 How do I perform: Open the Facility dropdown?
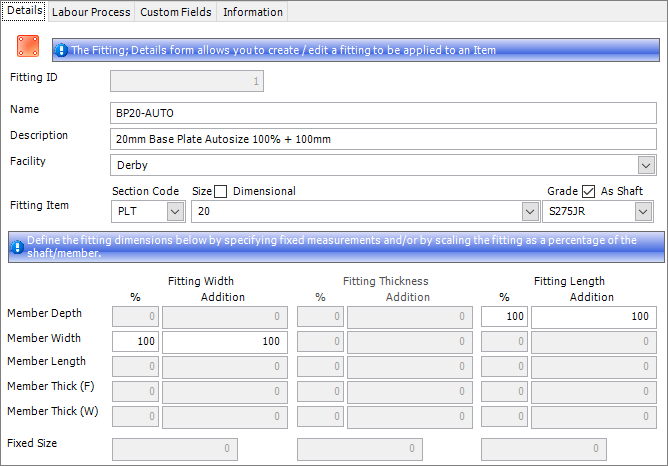[x=645, y=165]
